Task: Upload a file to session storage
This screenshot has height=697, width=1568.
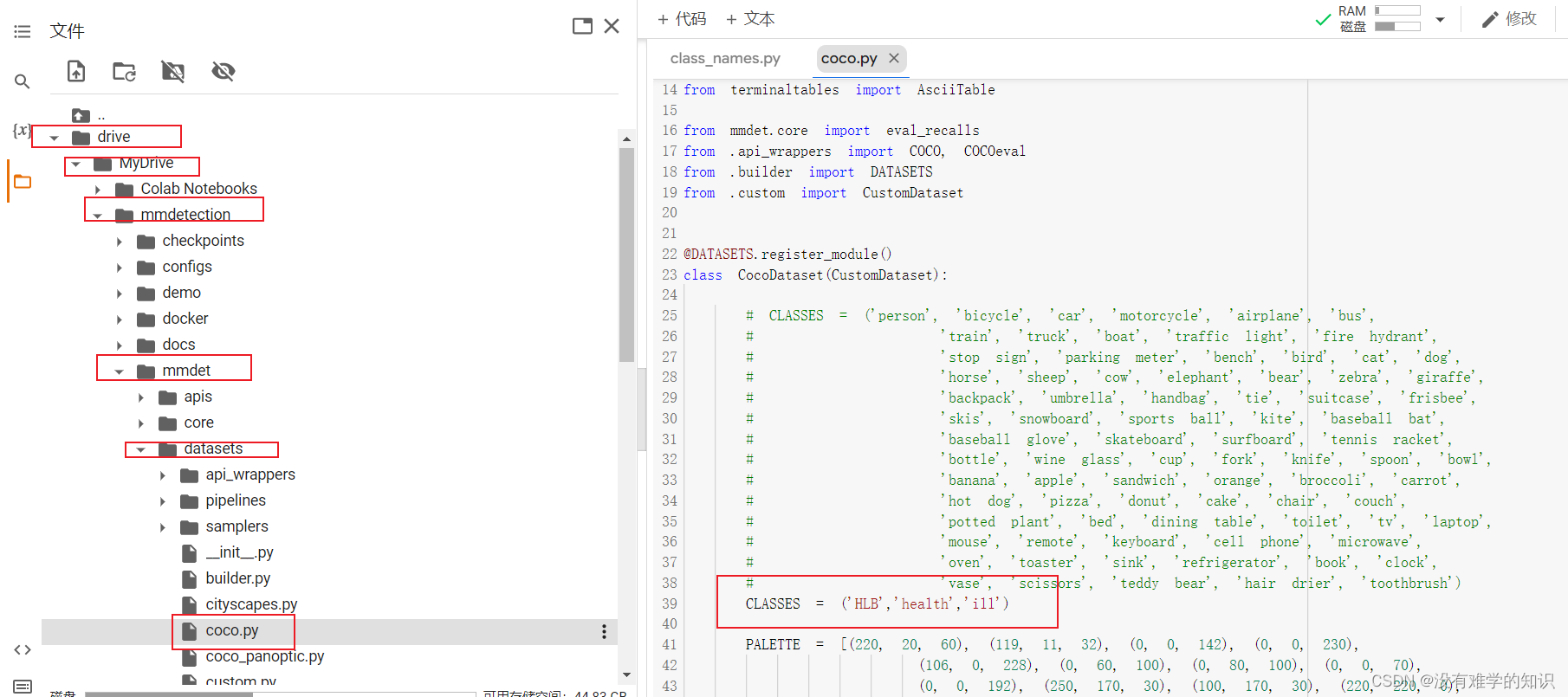Action: tap(76, 71)
